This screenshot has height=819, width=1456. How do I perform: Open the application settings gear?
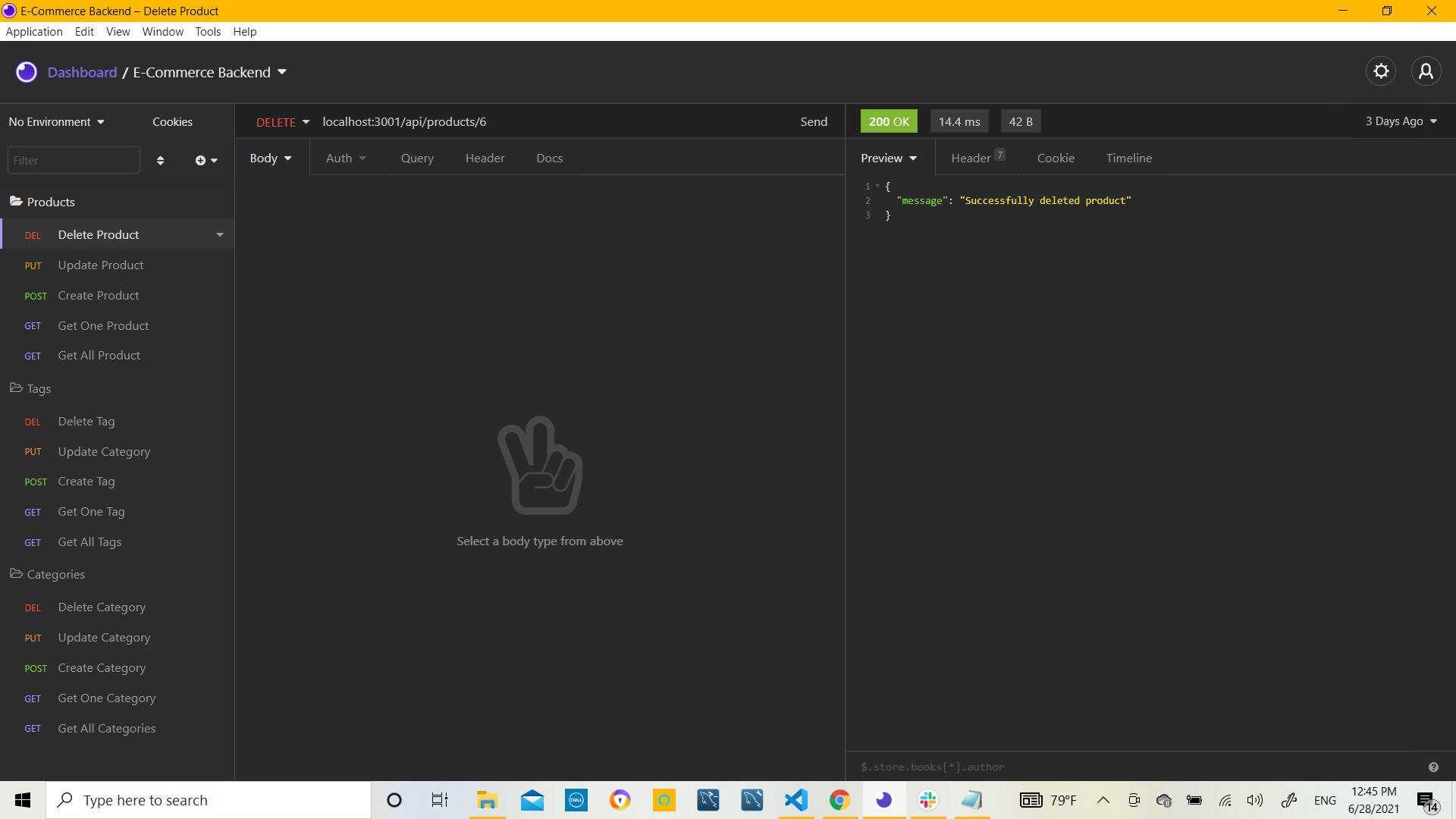[x=1381, y=71]
